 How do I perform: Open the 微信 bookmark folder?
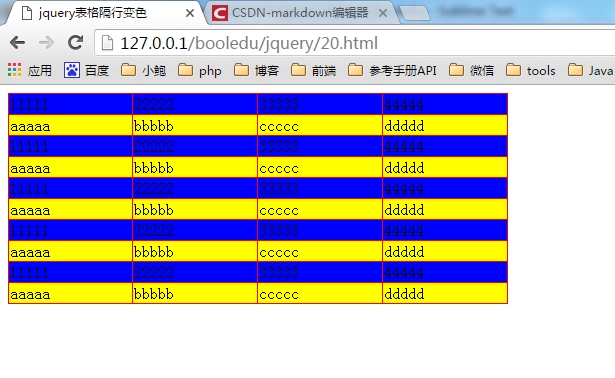pyautogui.click(x=471, y=71)
